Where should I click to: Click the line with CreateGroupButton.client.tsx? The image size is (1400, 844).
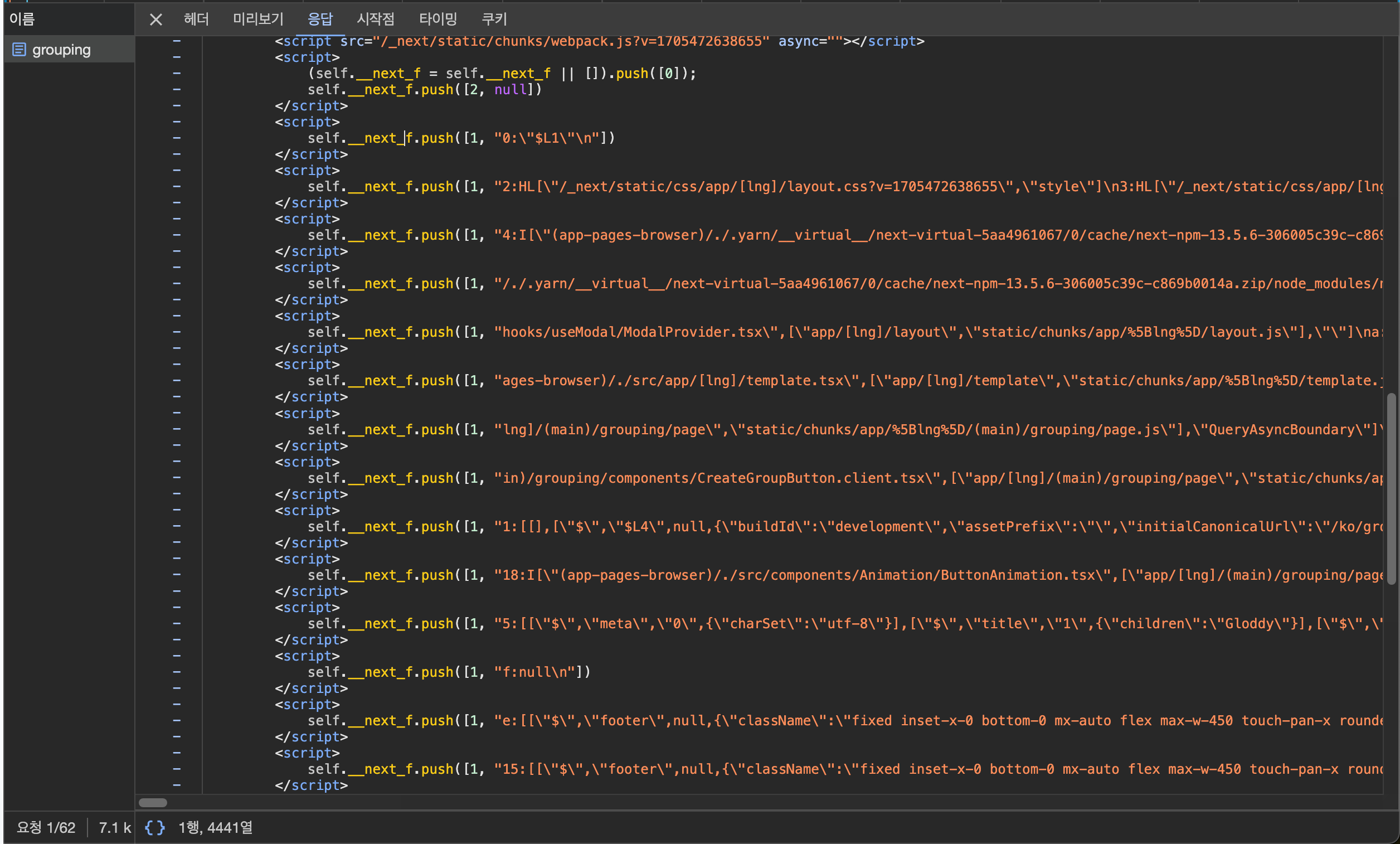click(845, 478)
